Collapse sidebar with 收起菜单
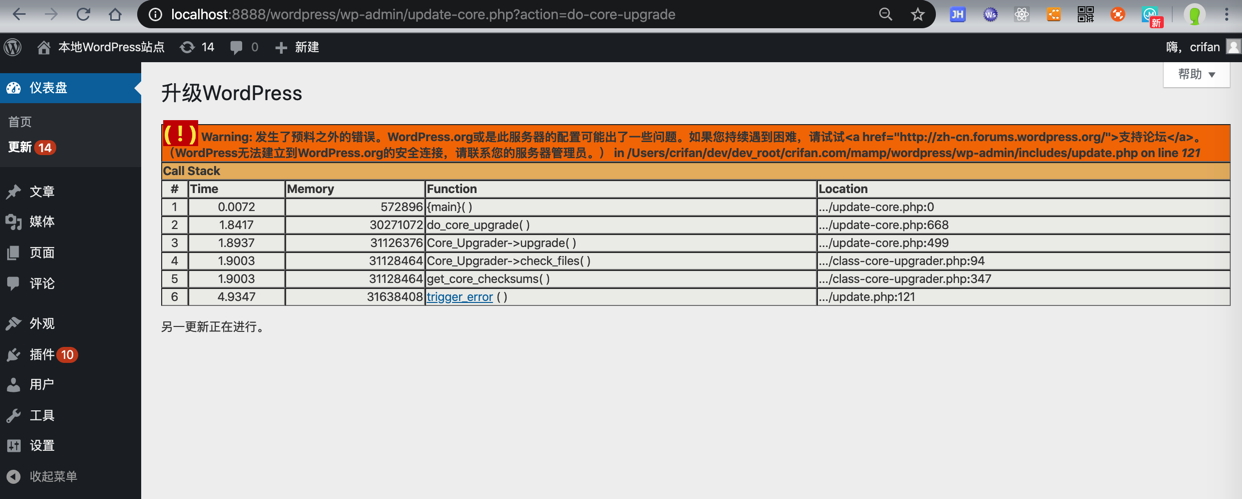Image resolution: width=1242 pixels, height=499 pixels. (70, 477)
